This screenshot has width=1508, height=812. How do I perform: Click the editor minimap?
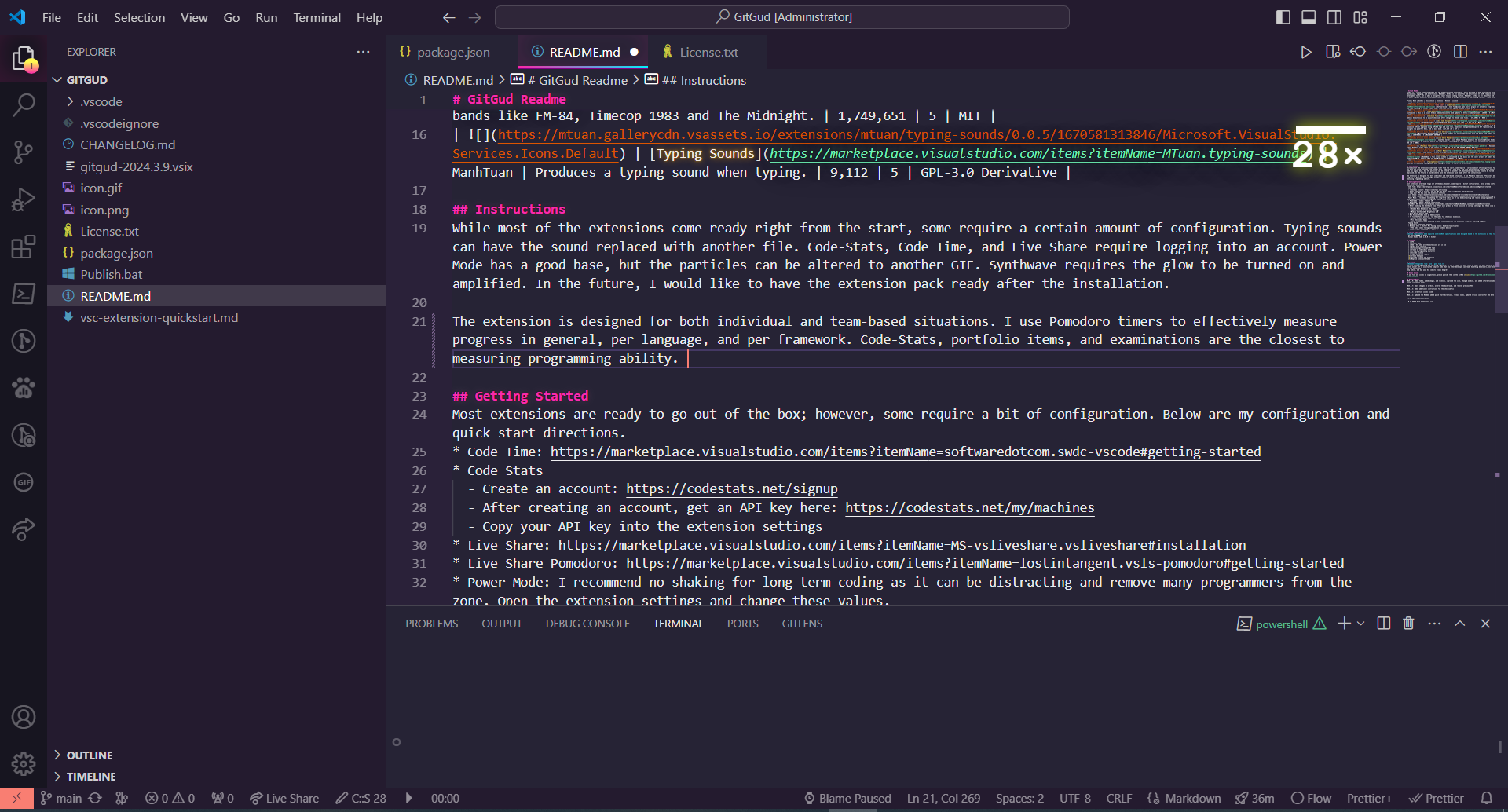(1450, 196)
